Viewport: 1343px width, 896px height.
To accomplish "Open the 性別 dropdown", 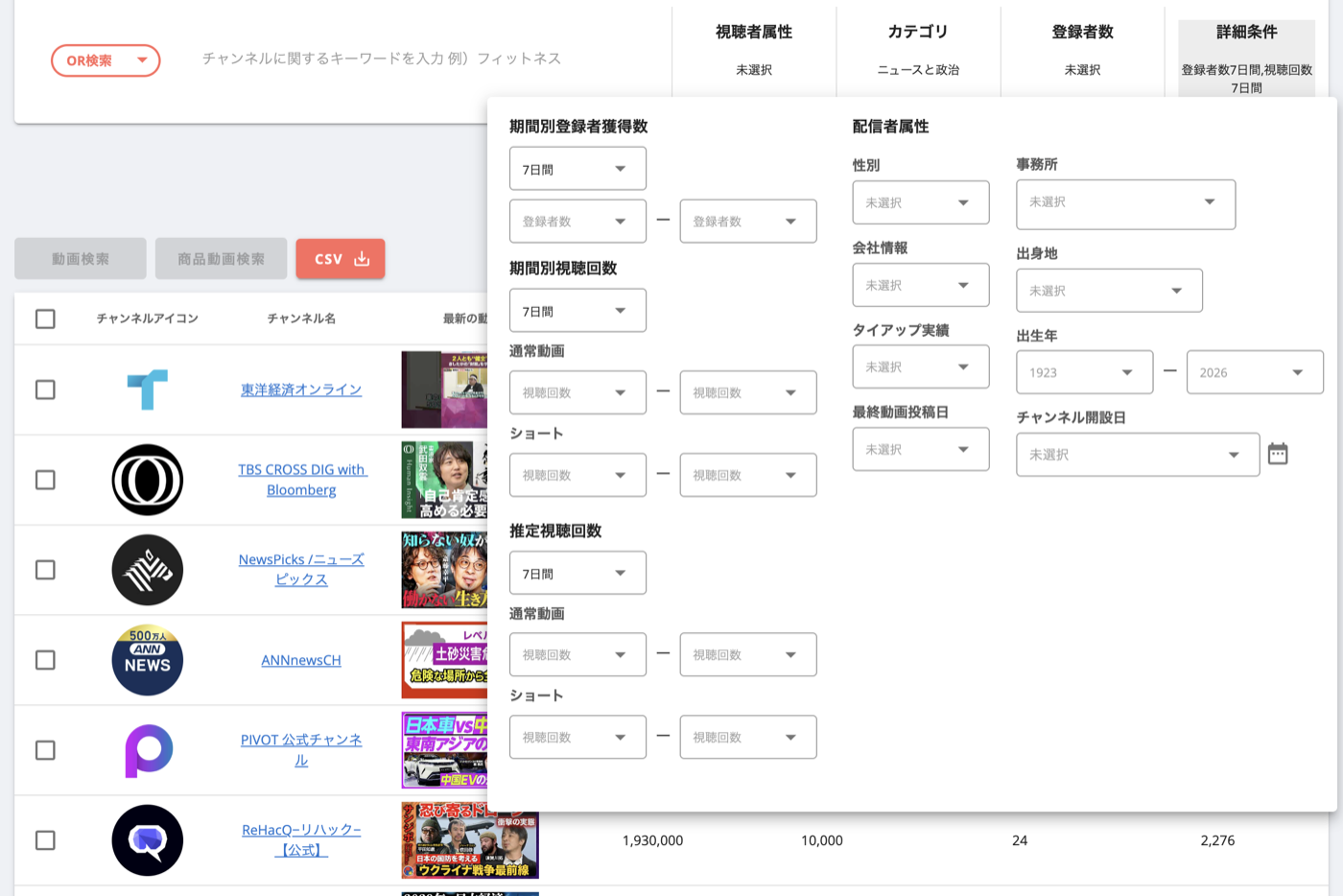I will [921, 202].
